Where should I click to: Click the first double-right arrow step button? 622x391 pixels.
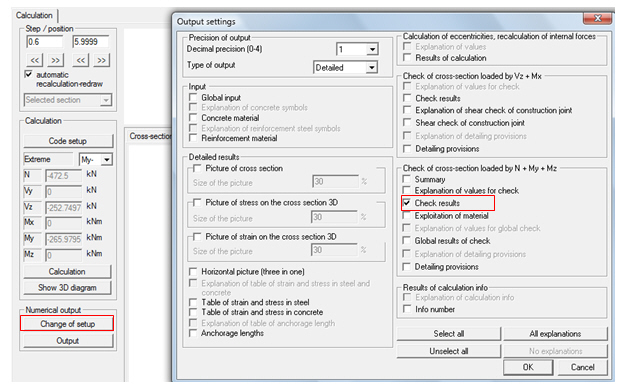[56, 60]
